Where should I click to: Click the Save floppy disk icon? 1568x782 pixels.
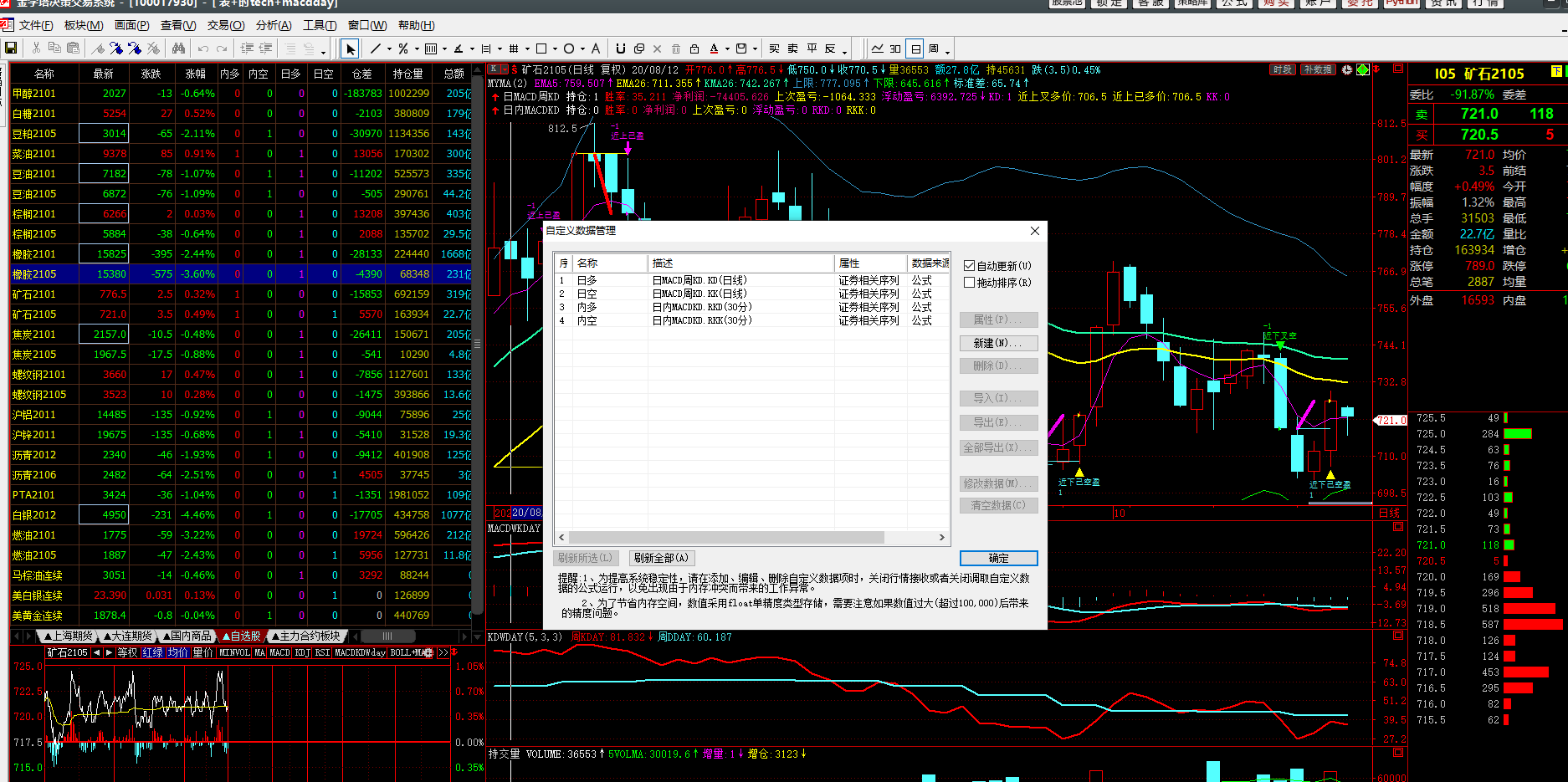[x=11, y=49]
